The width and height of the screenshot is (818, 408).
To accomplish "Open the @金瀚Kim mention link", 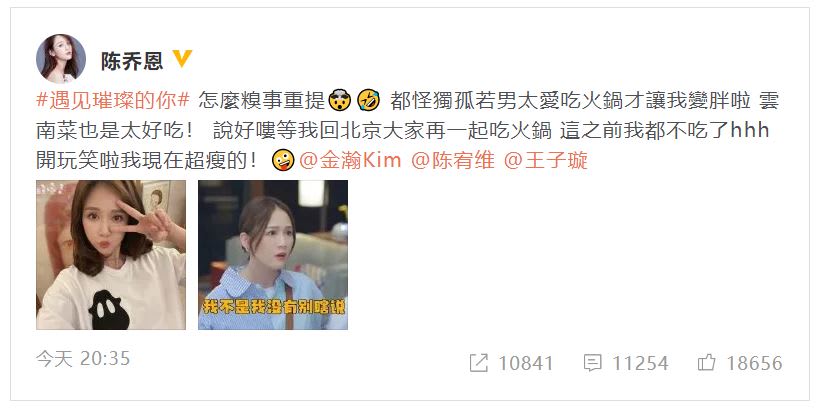I will pyautogui.click(x=350, y=160).
